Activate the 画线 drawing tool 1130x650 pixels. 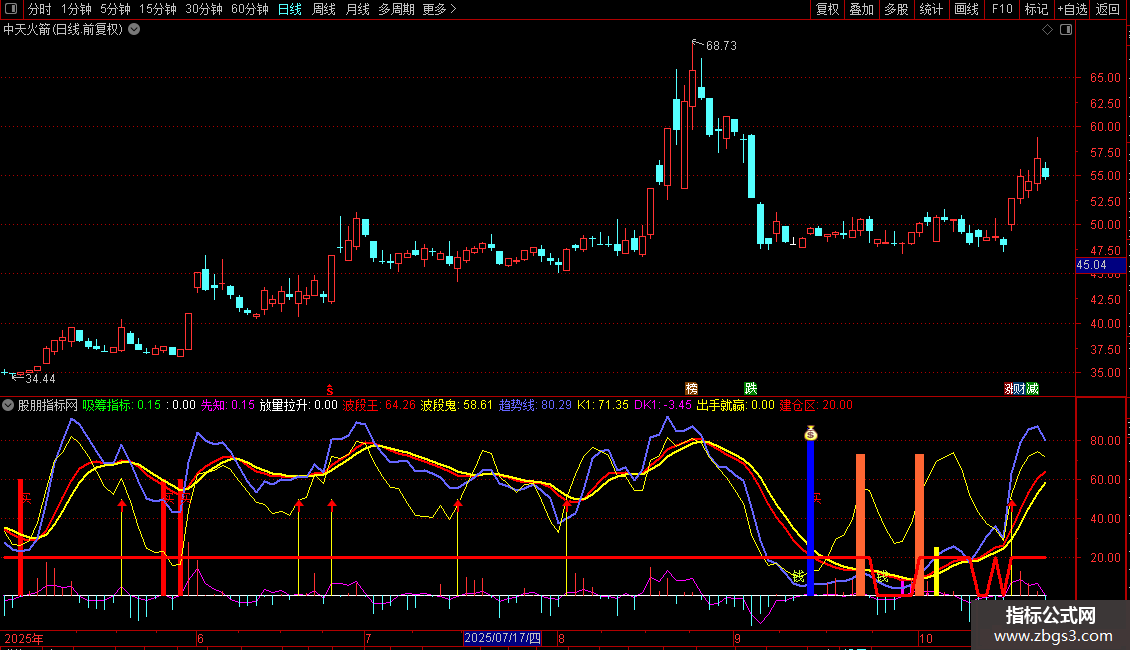click(x=966, y=9)
